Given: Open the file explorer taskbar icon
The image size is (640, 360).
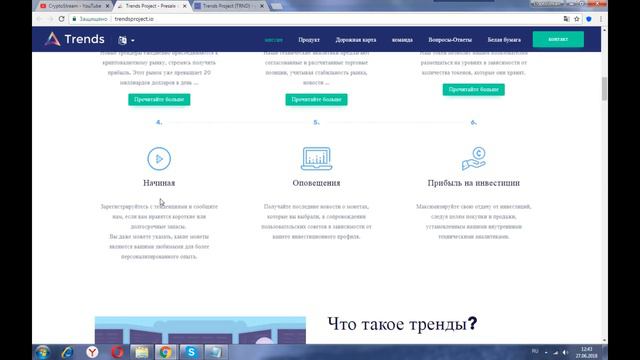Looking at the screenshot, I should coord(142,352).
